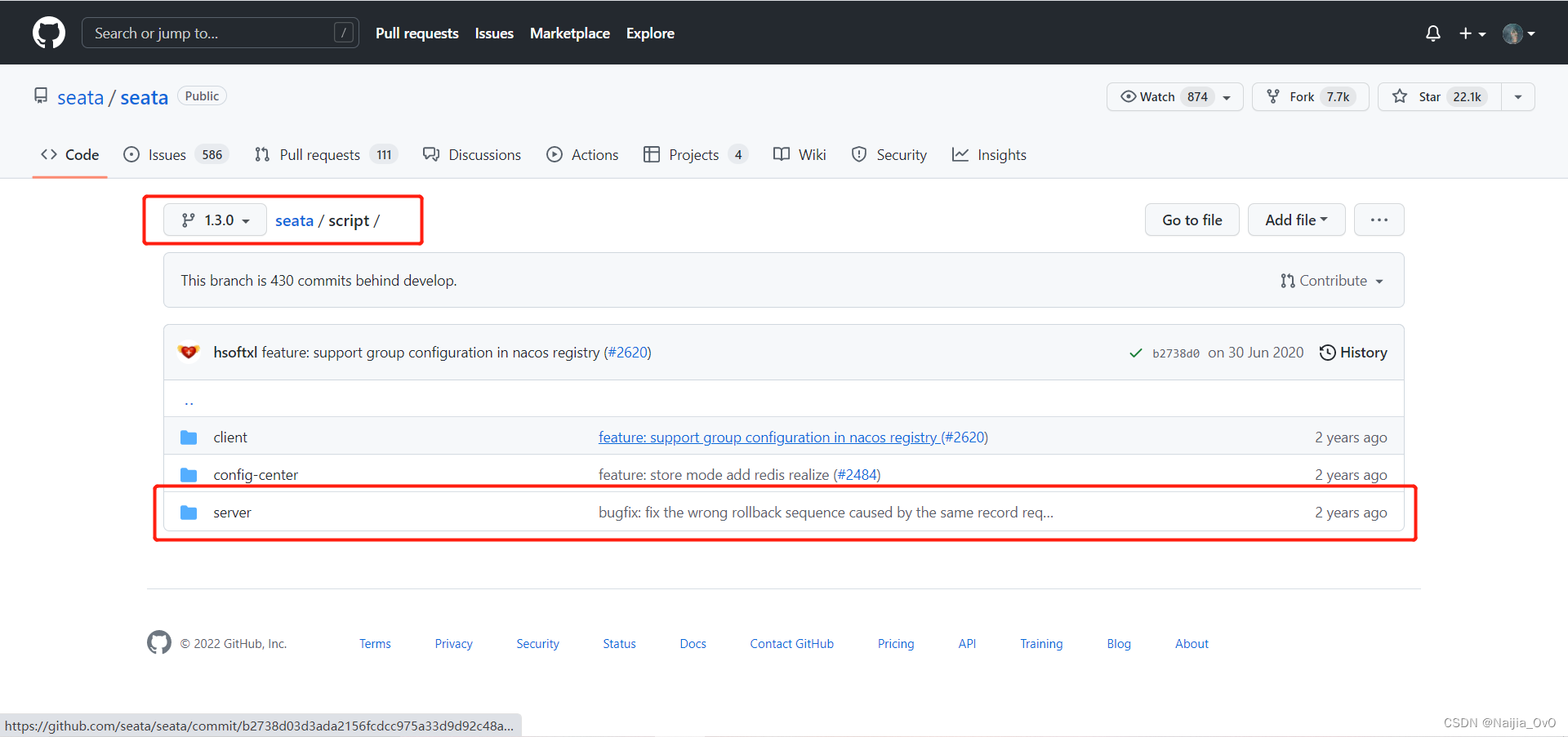
Task: Click the GitHub logo in footer
Action: 159,642
